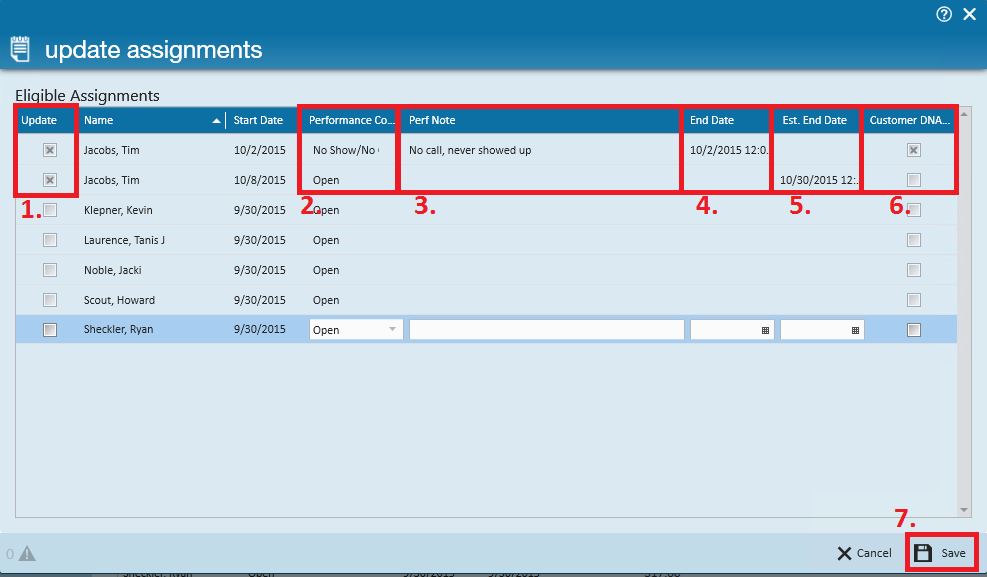
Task: Toggle Customer DNA checkbox for Noble, Jacki
Action: pyautogui.click(x=914, y=270)
